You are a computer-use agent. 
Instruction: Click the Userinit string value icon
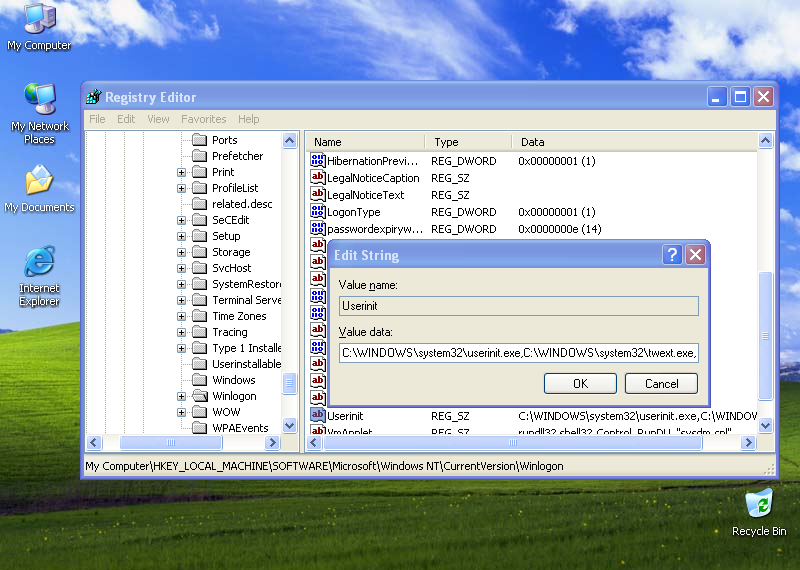click(x=317, y=415)
